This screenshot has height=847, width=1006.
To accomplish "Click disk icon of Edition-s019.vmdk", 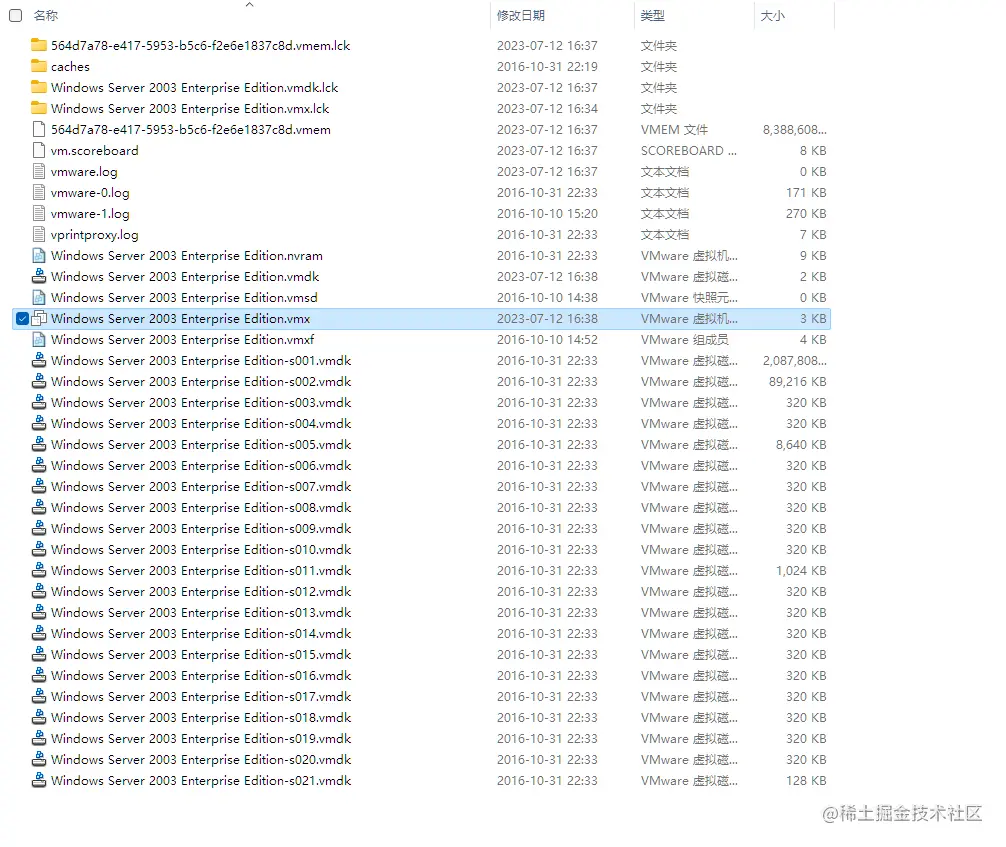I will point(39,738).
